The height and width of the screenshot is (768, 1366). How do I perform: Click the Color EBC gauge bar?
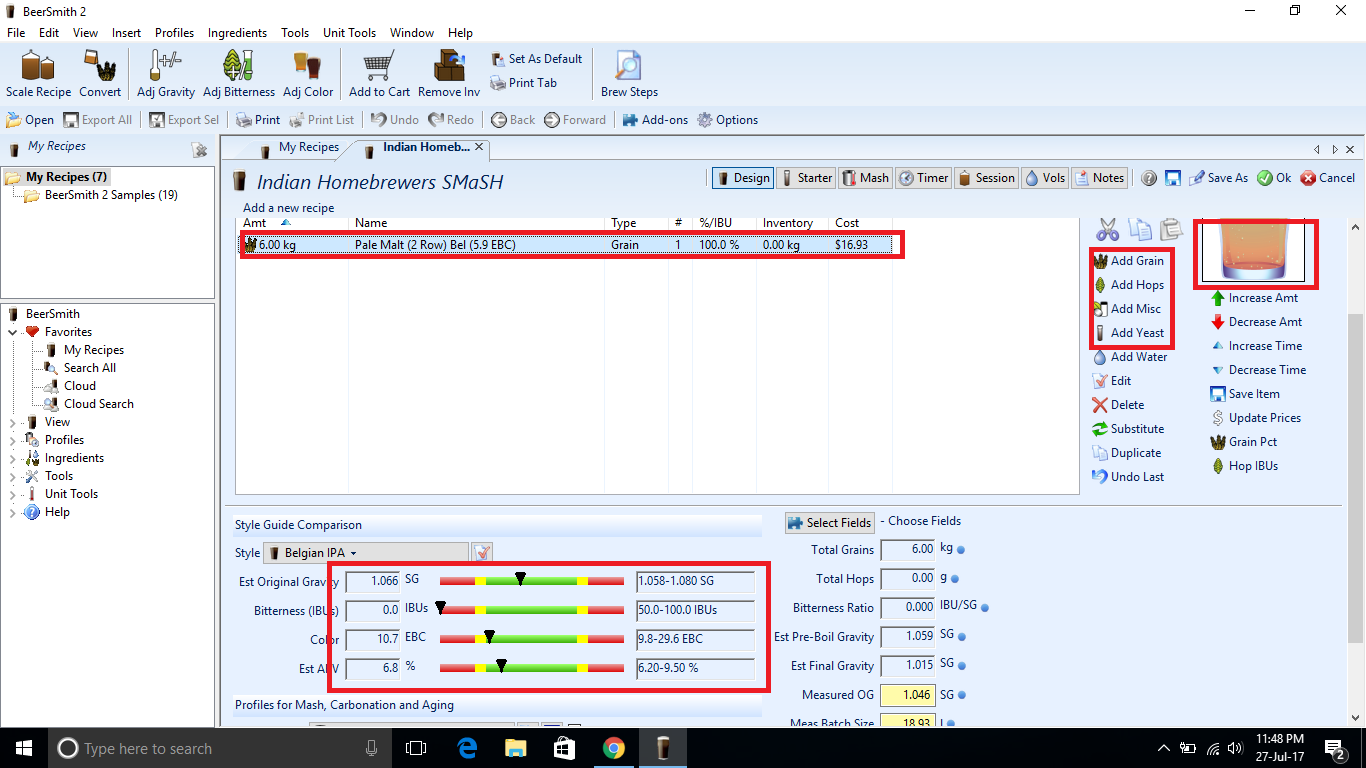532,639
